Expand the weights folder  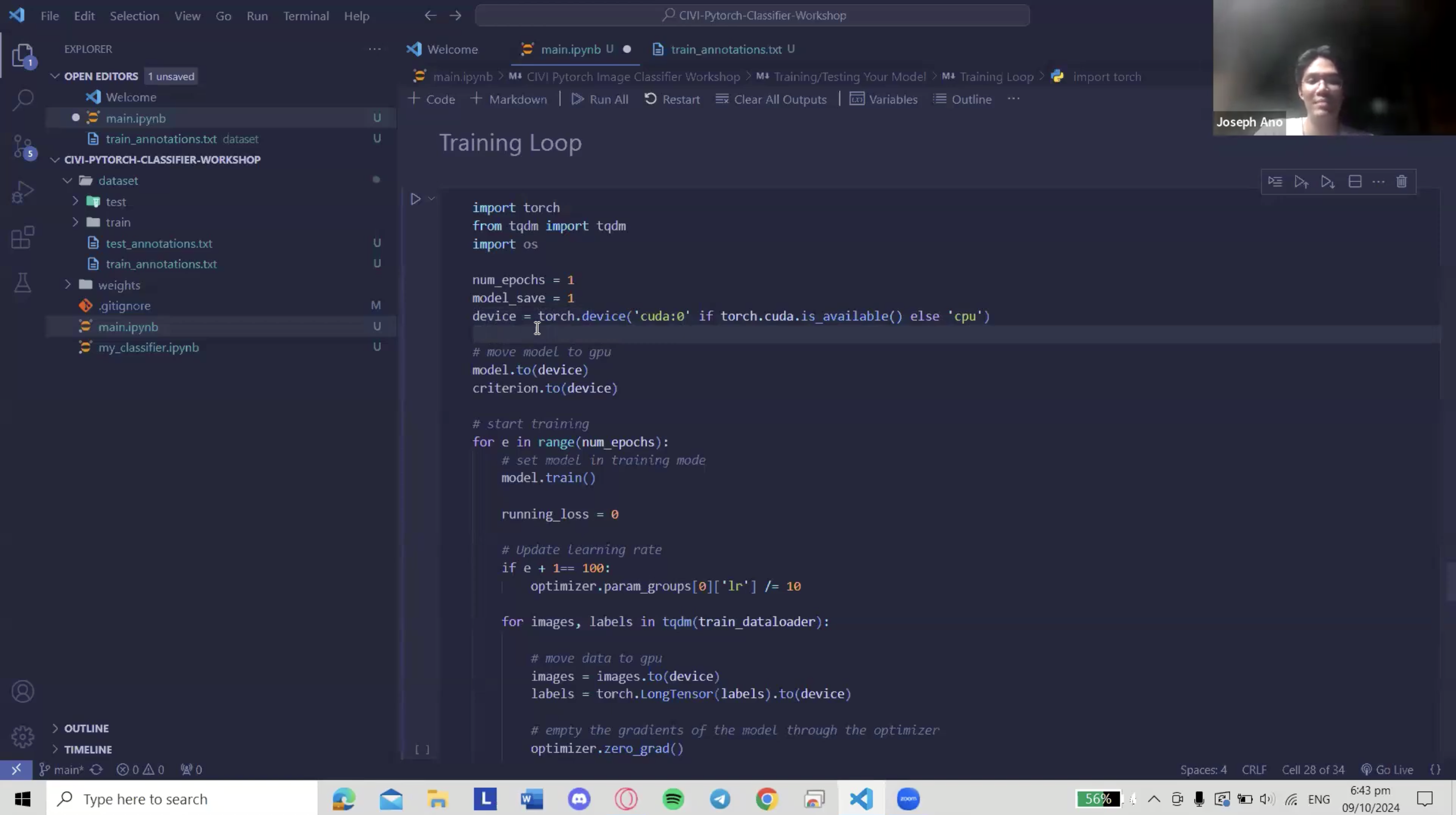click(x=67, y=285)
